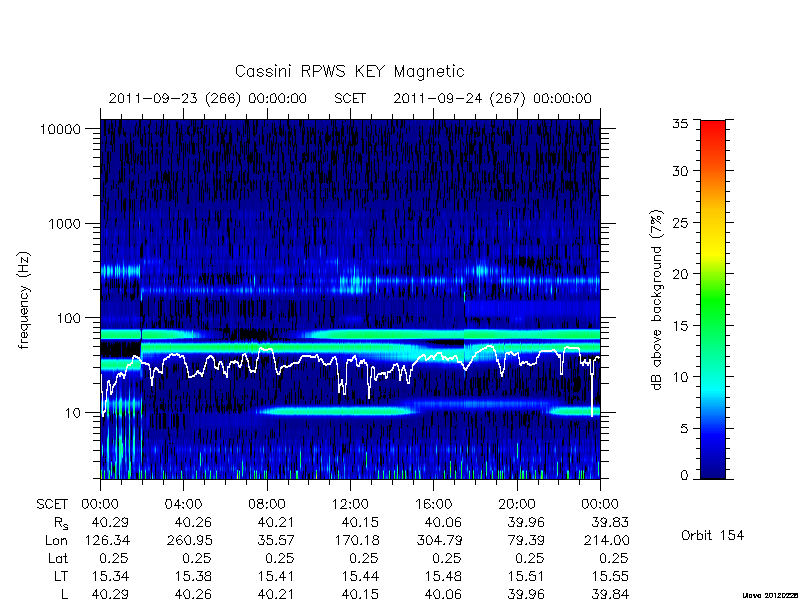Viewport: 800px width, 600px height.
Task: Click the 15 value on the color scale
Action: [680, 326]
